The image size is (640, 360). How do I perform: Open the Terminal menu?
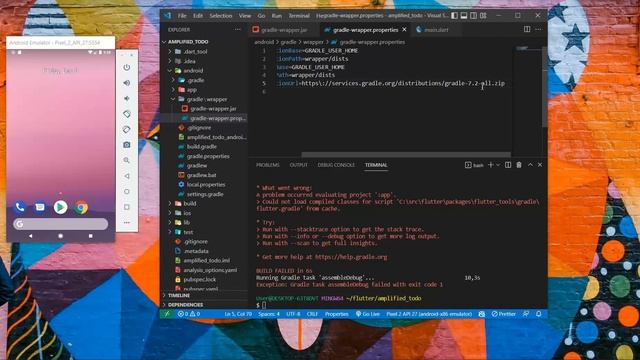coord(299,16)
